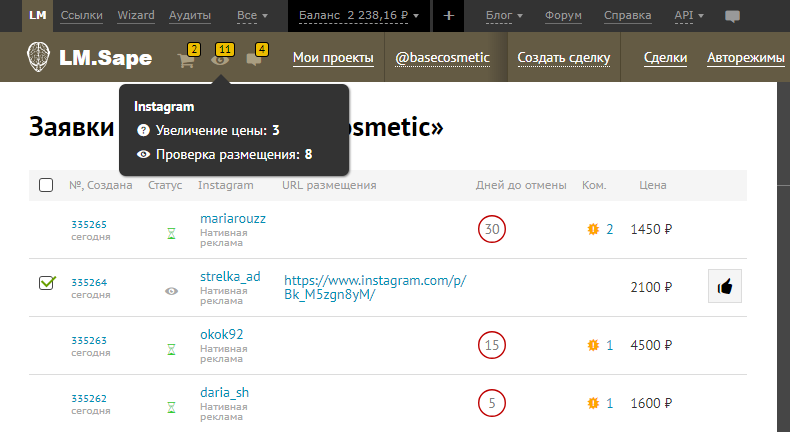Open the API dropdown menu
The height and width of the screenshot is (432, 790).
click(689, 16)
